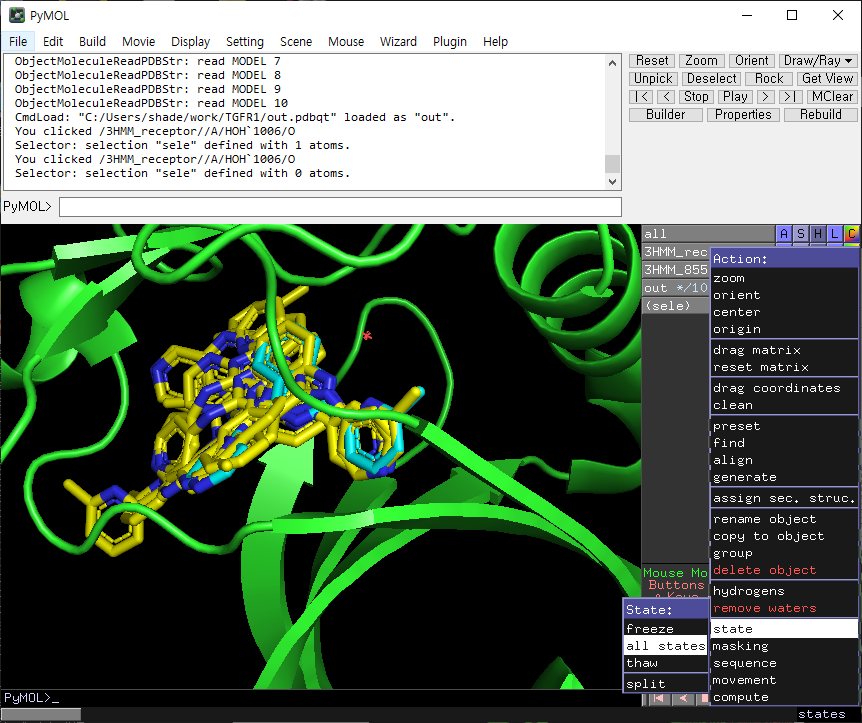Start playback with the Play button
This screenshot has height=723, width=862.
pos(735,97)
